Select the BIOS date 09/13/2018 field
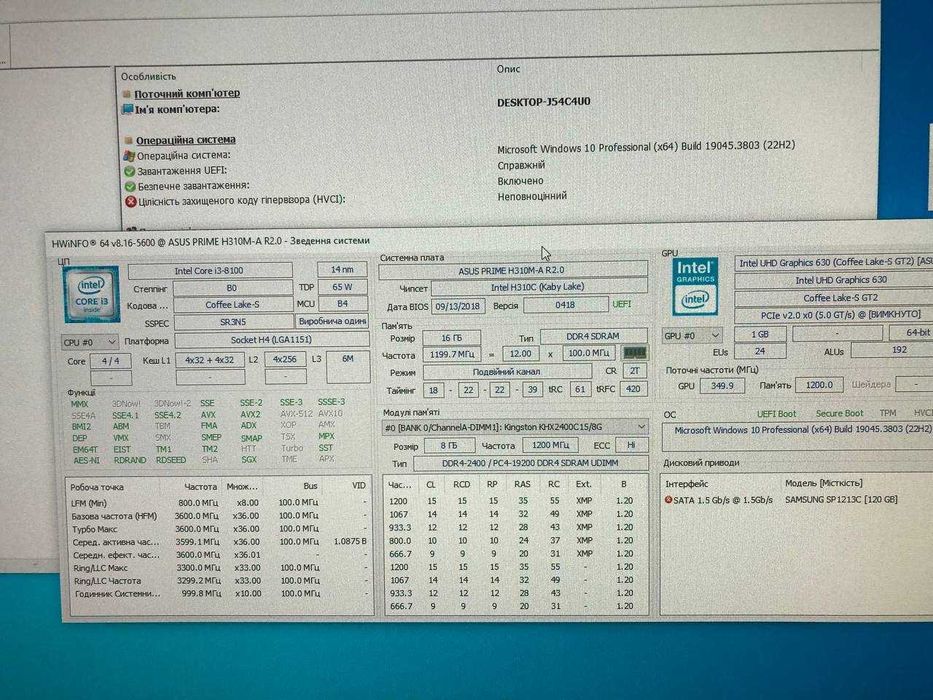 click(x=457, y=306)
